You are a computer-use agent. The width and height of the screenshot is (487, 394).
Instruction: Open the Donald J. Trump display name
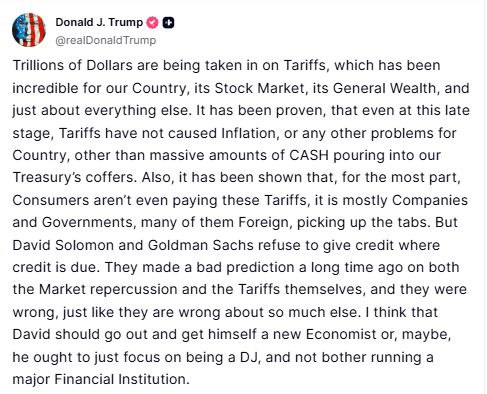point(99,22)
